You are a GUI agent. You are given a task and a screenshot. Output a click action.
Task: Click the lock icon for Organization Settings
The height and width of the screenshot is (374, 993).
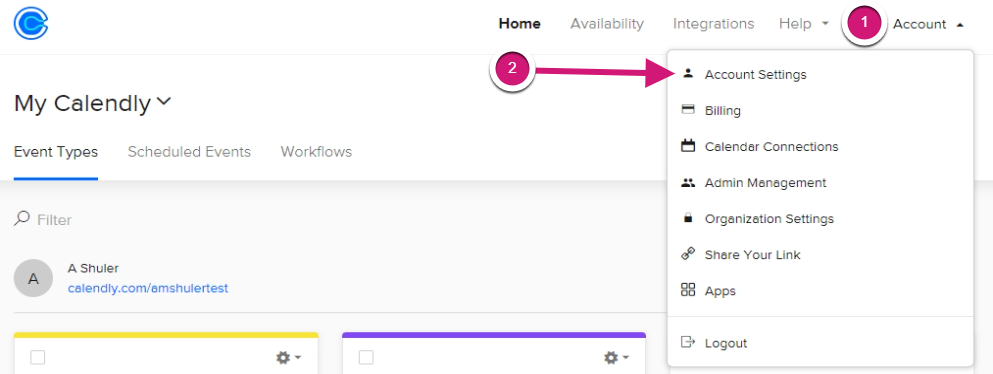(x=688, y=218)
